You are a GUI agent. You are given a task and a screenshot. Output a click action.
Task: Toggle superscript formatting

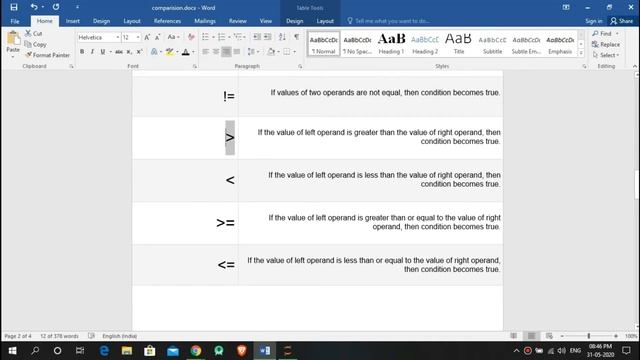tap(140, 52)
